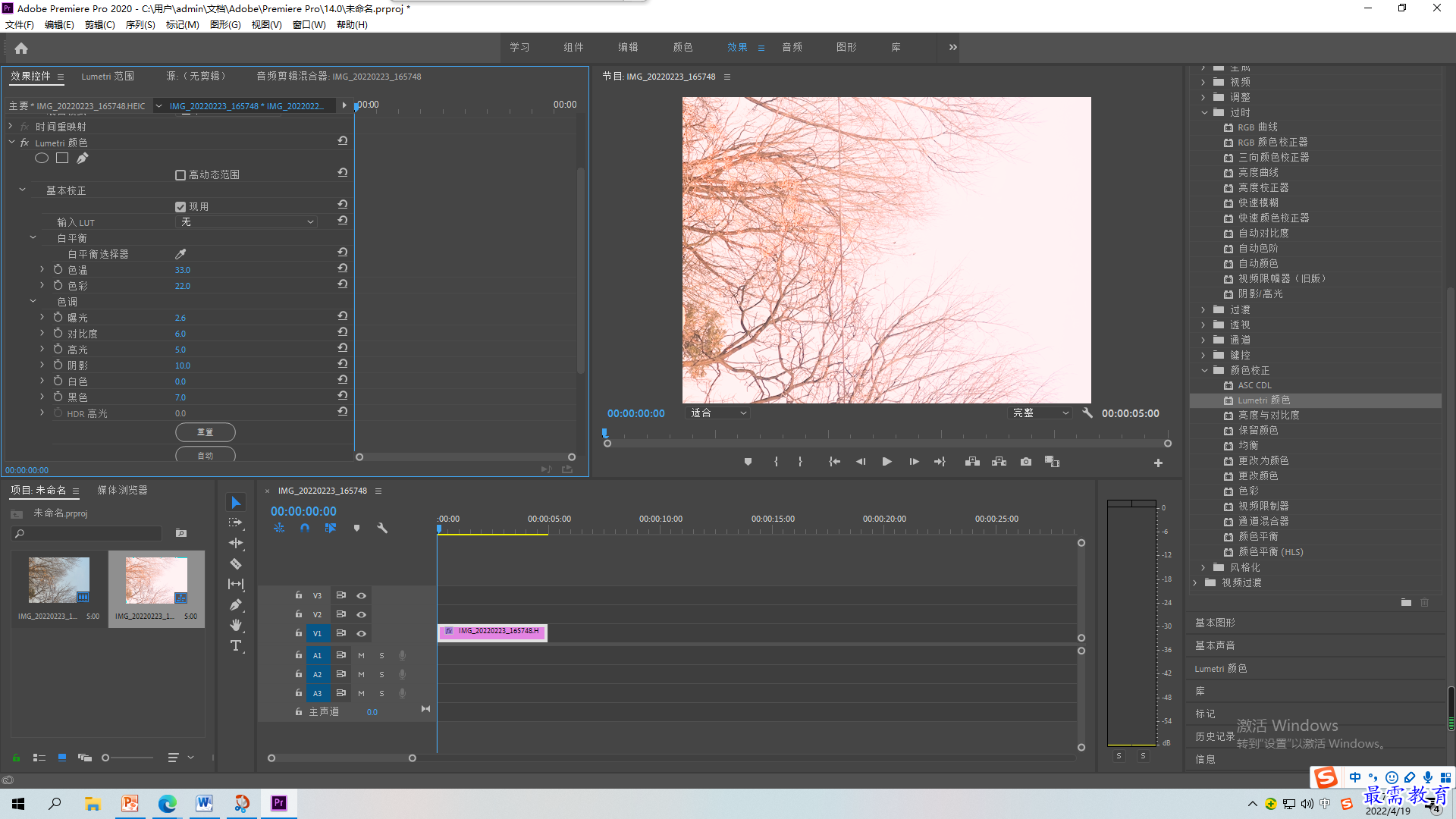
Task: Open the 历史记录 panel
Action: [x=1215, y=736]
